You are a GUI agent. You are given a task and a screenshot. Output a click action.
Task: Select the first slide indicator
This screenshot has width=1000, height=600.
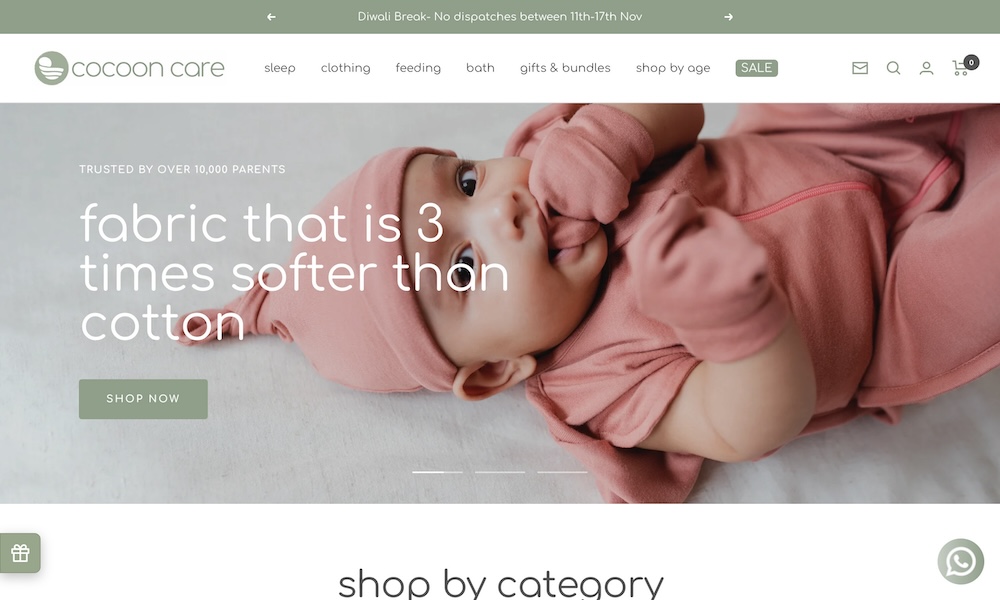pyautogui.click(x=438, y=472)
